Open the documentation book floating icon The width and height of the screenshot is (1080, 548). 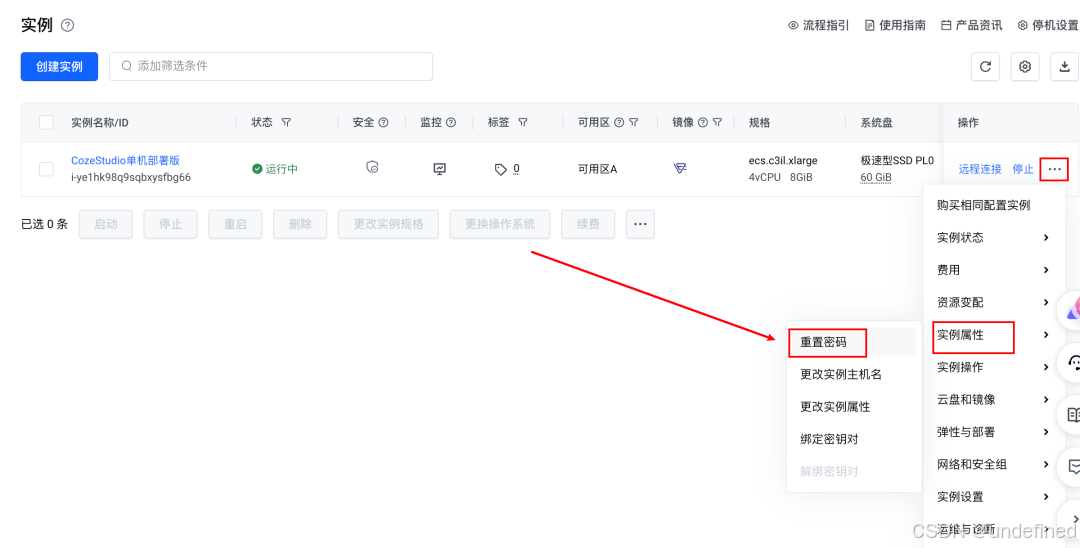tap(1072, 414)
